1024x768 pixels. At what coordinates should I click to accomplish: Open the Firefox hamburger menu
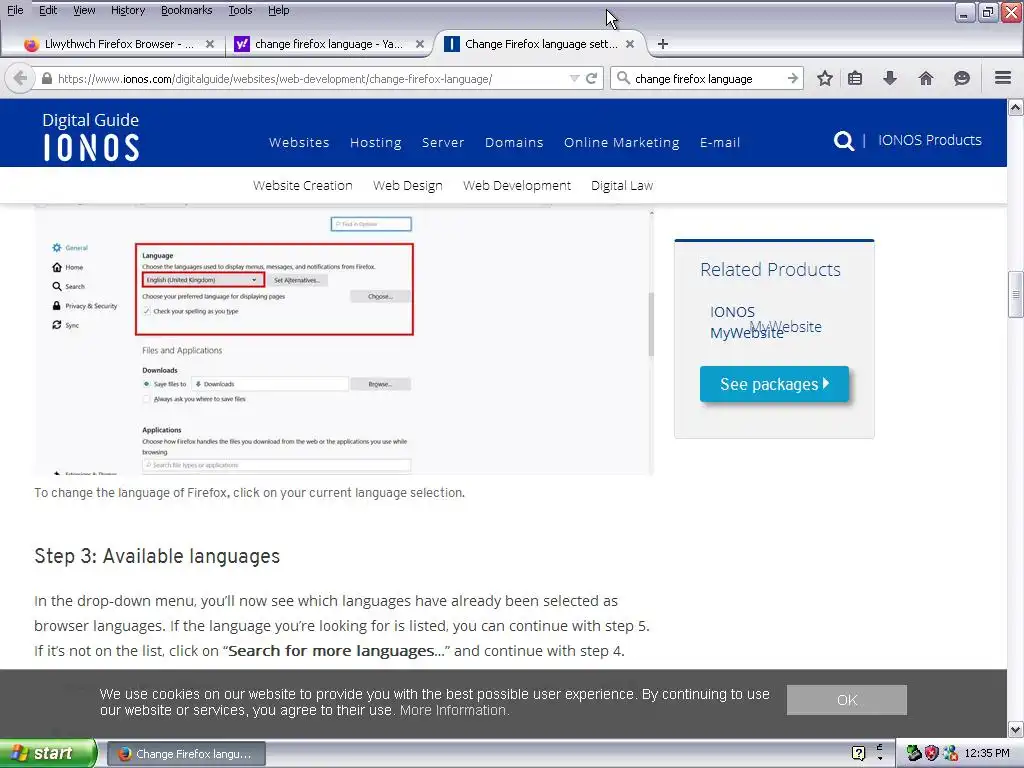pyautogui.click(x=1003, y=78)
